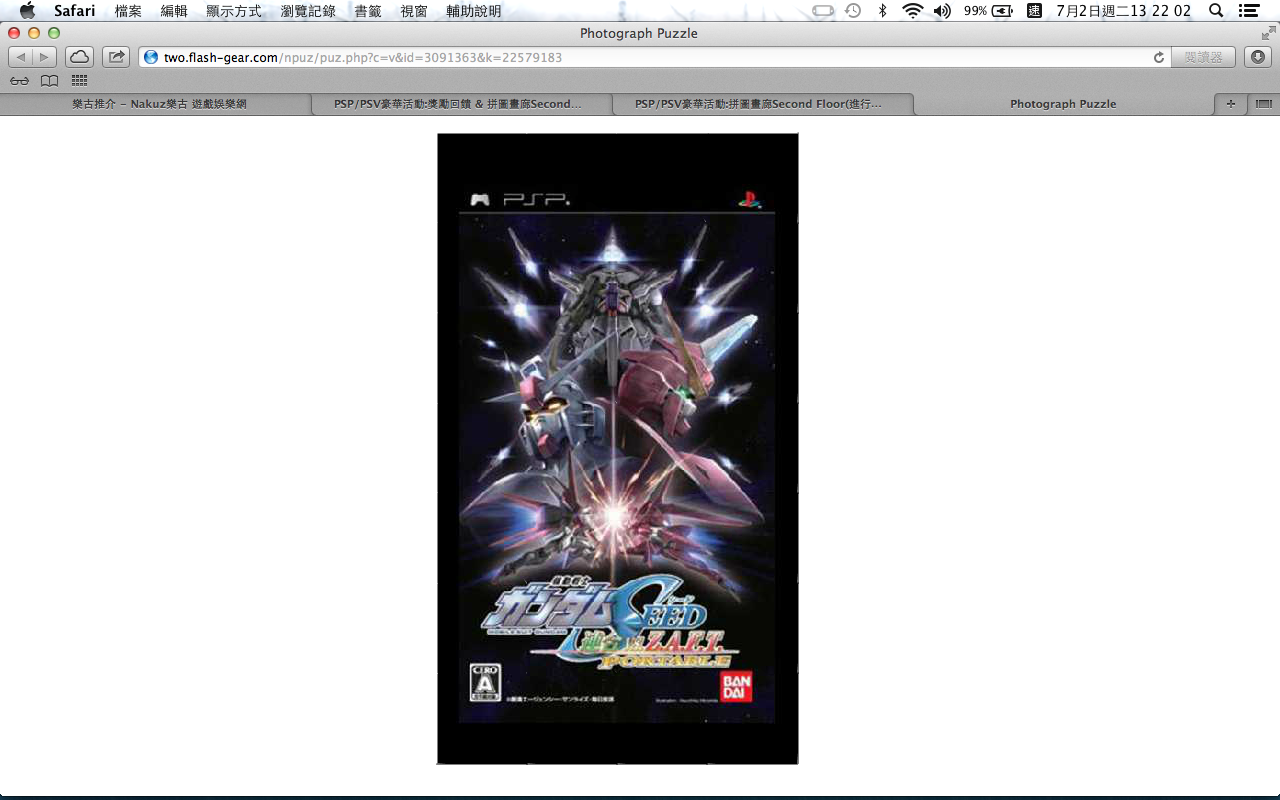Reload the page with the refresh icon
This screenshot has height=800, width=1280.
coord(1159,58)
